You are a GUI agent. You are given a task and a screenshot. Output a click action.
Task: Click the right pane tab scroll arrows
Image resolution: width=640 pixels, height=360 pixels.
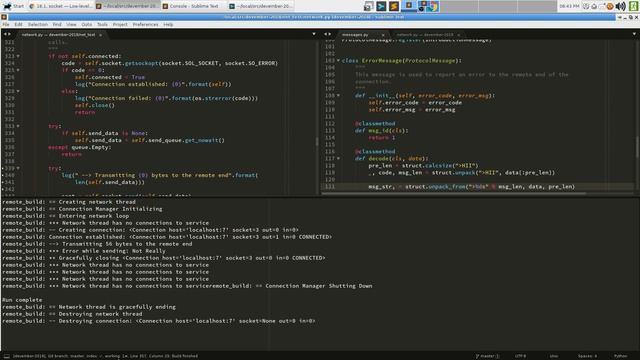point(327,34)
